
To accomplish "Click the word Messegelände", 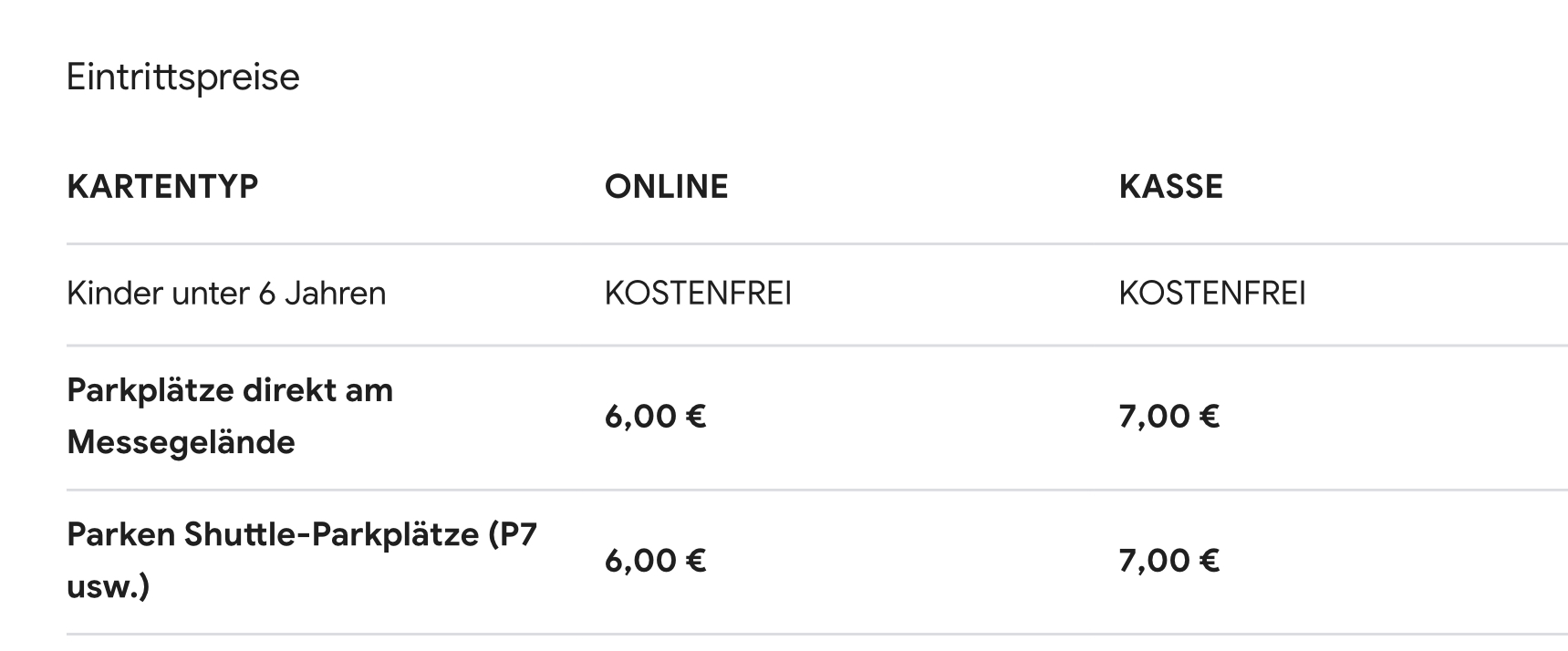I will click(x=181, y=442).
